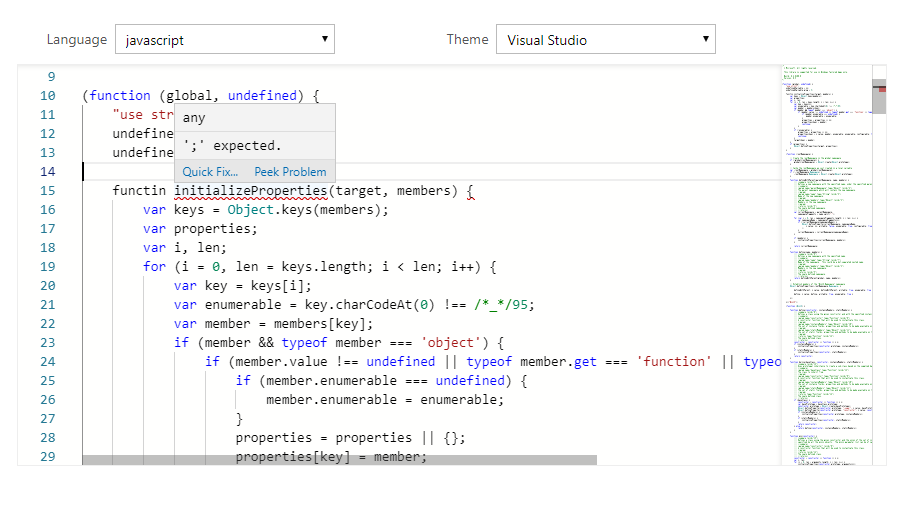
Task: Open the Language dropdown showing javascript
Action: pyautogui.click(x=224, y=40)
